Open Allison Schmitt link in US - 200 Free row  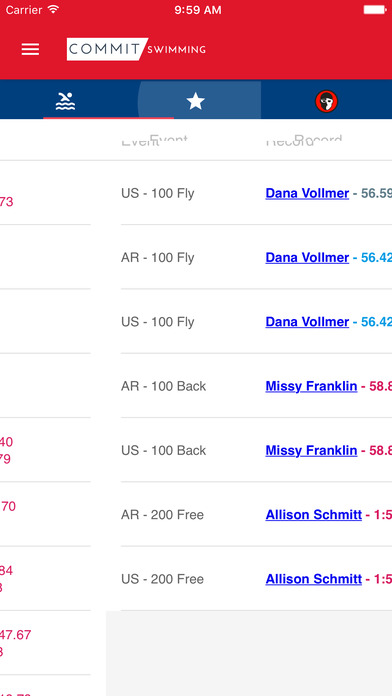(313, 579)
